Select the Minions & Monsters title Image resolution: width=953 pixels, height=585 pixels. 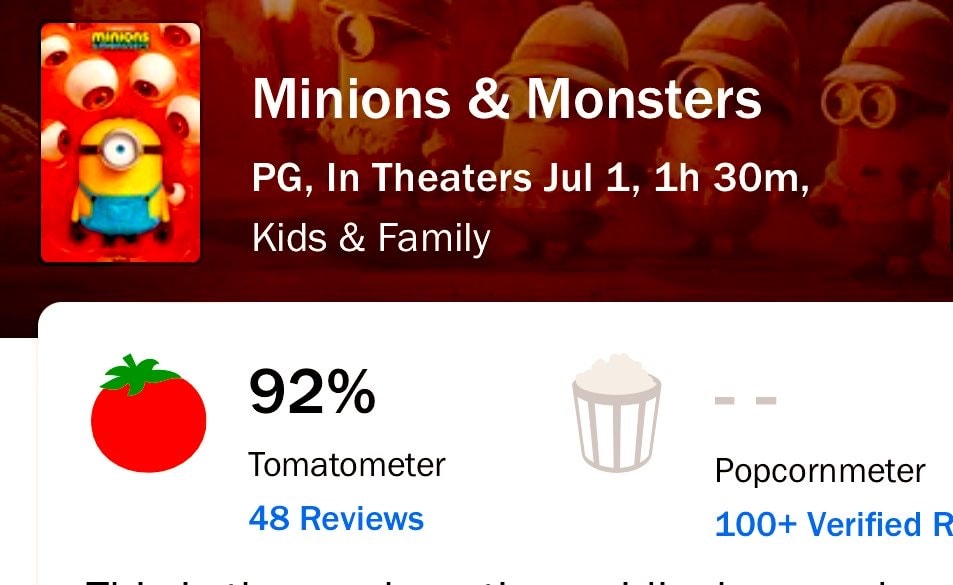tap(507, 99)
